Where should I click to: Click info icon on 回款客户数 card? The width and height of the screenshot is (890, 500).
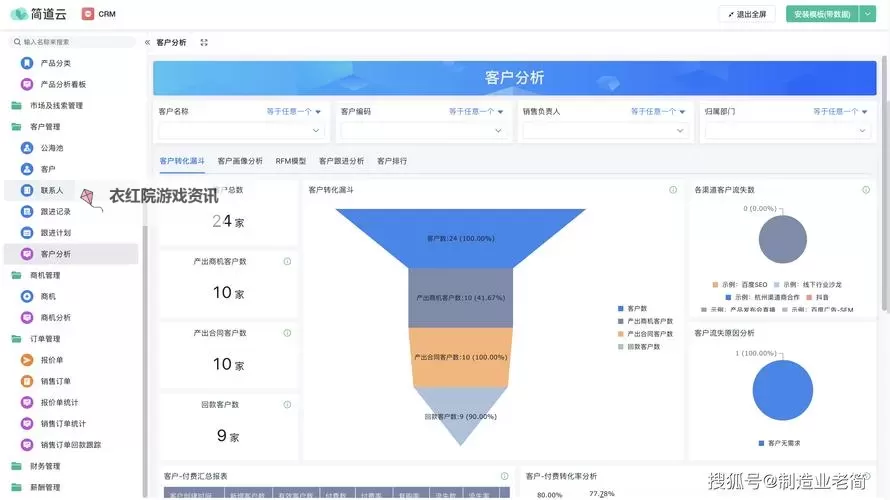click(x=287, y=405)
